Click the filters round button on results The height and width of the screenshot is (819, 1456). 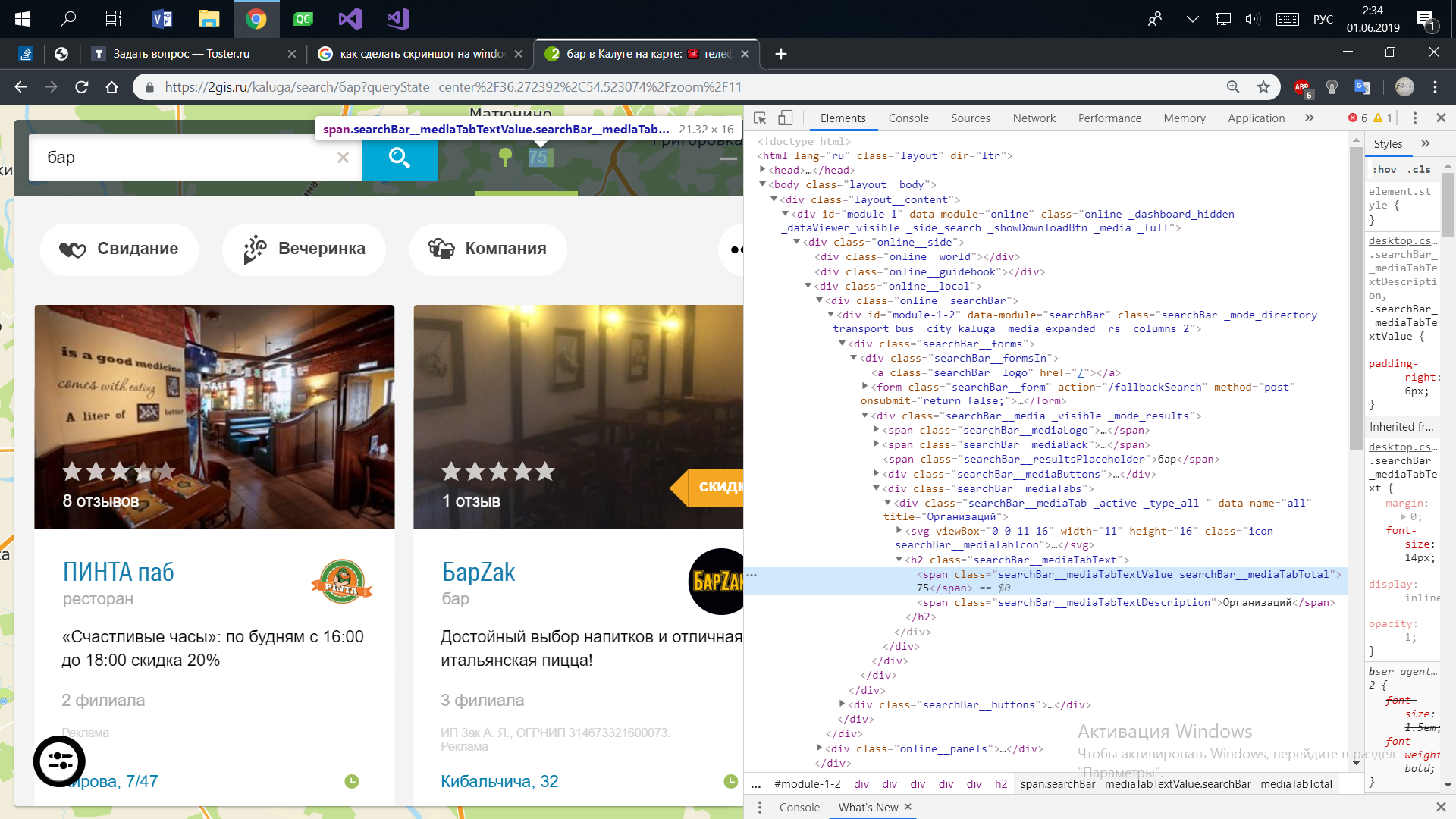[x=59, y=761]
